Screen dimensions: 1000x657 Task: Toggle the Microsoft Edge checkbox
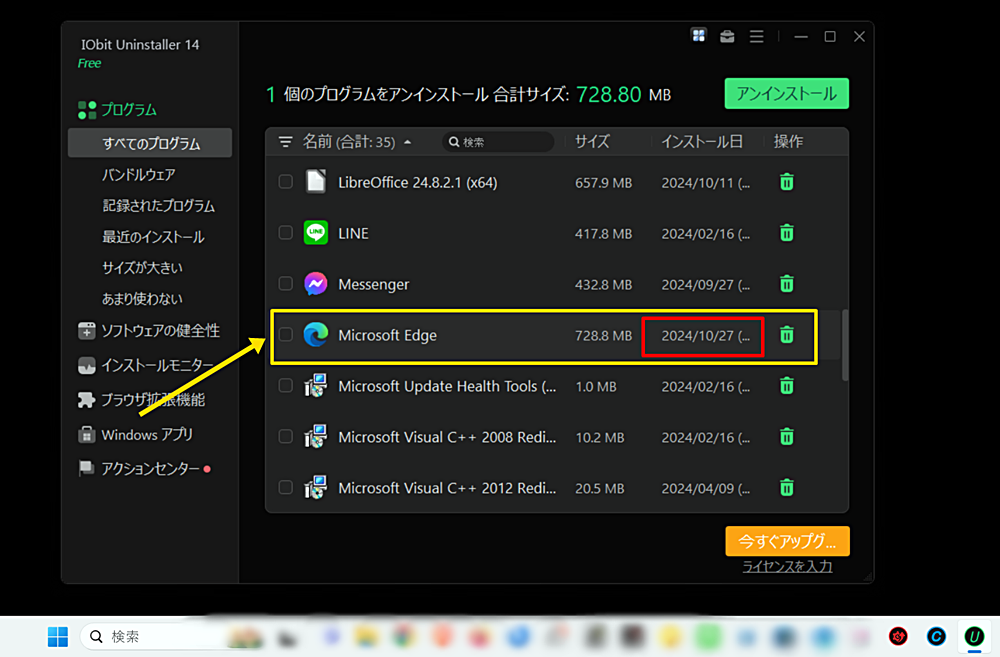[x=286, y=335]
